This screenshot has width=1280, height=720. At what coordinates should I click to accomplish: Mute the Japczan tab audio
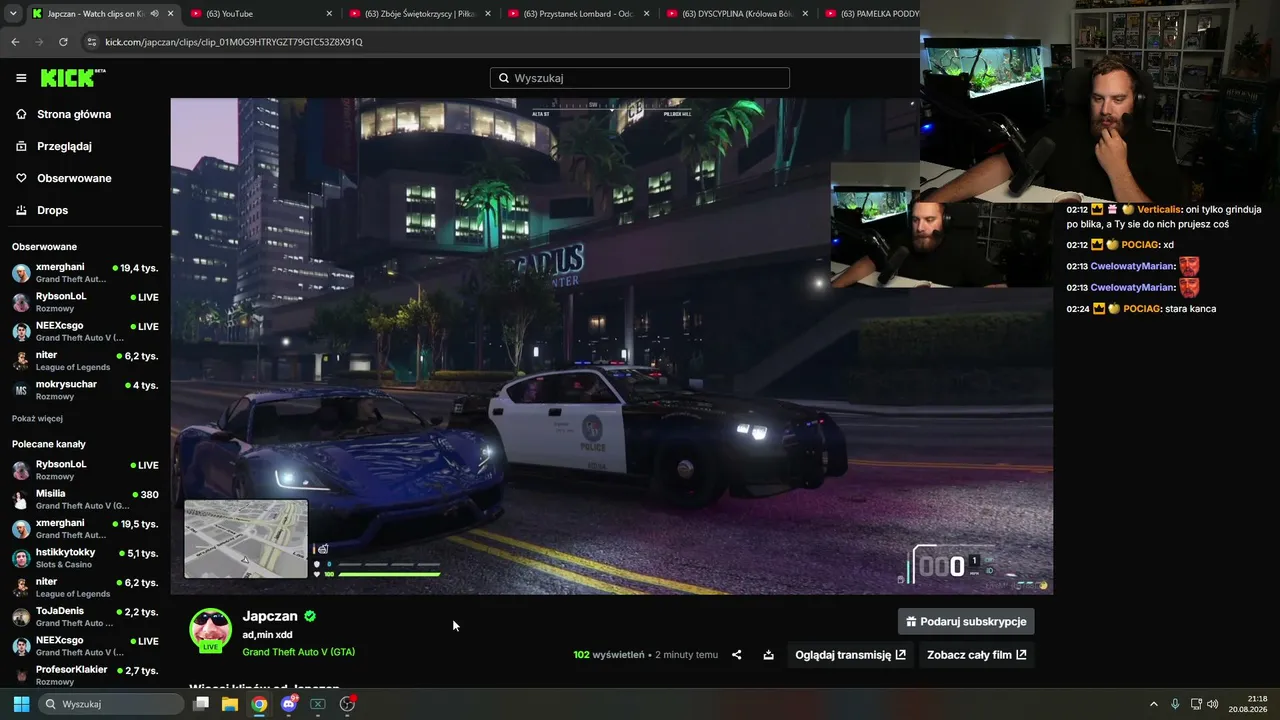(154, 14)
